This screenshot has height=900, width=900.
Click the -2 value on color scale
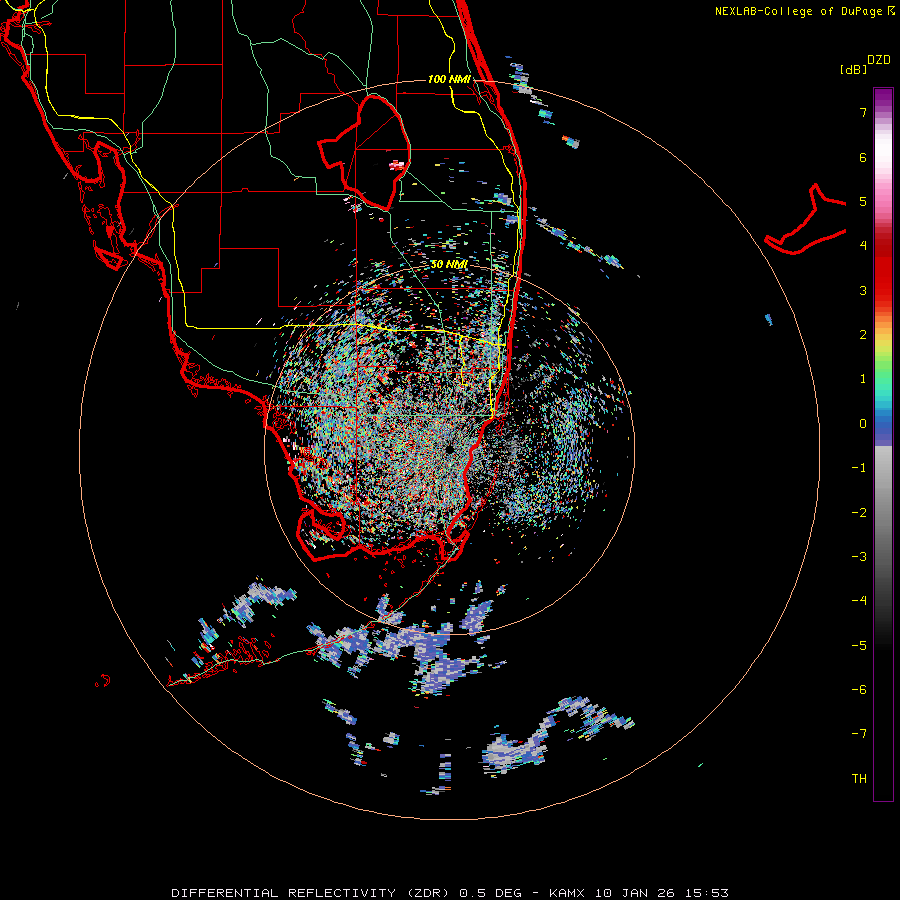tap(859, 513)
